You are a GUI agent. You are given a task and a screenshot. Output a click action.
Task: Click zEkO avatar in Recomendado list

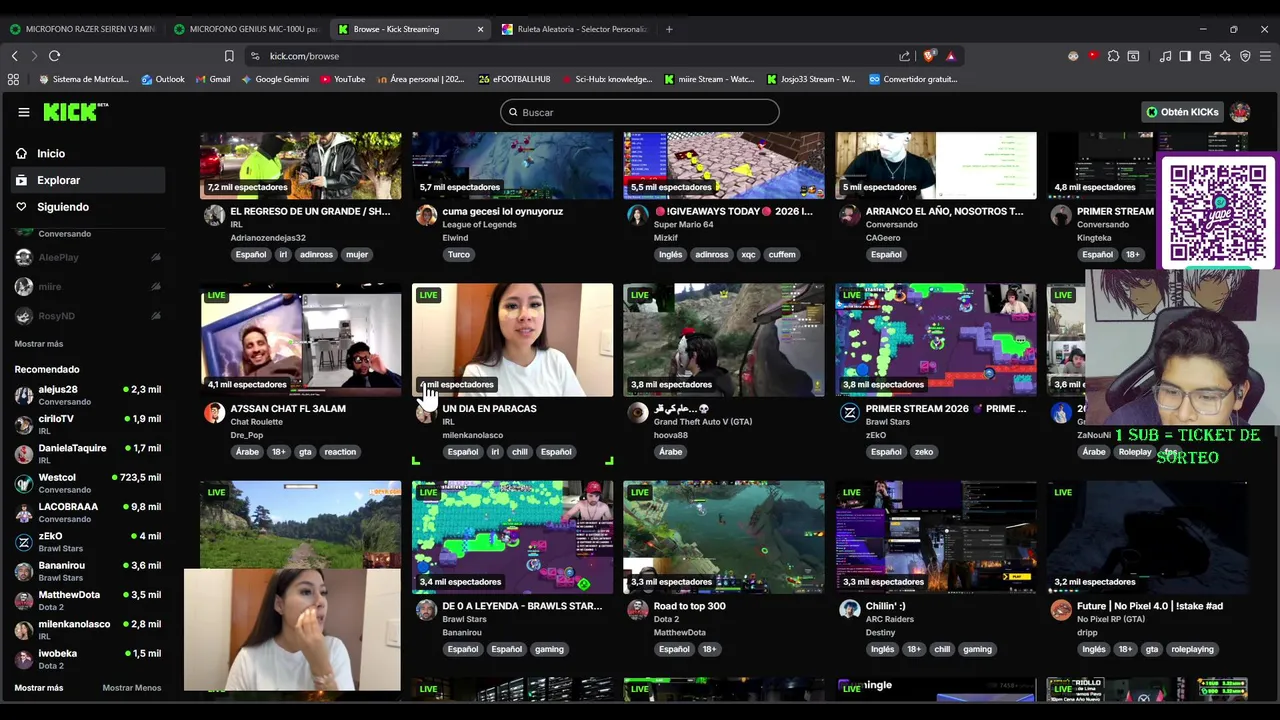point(24,542)
